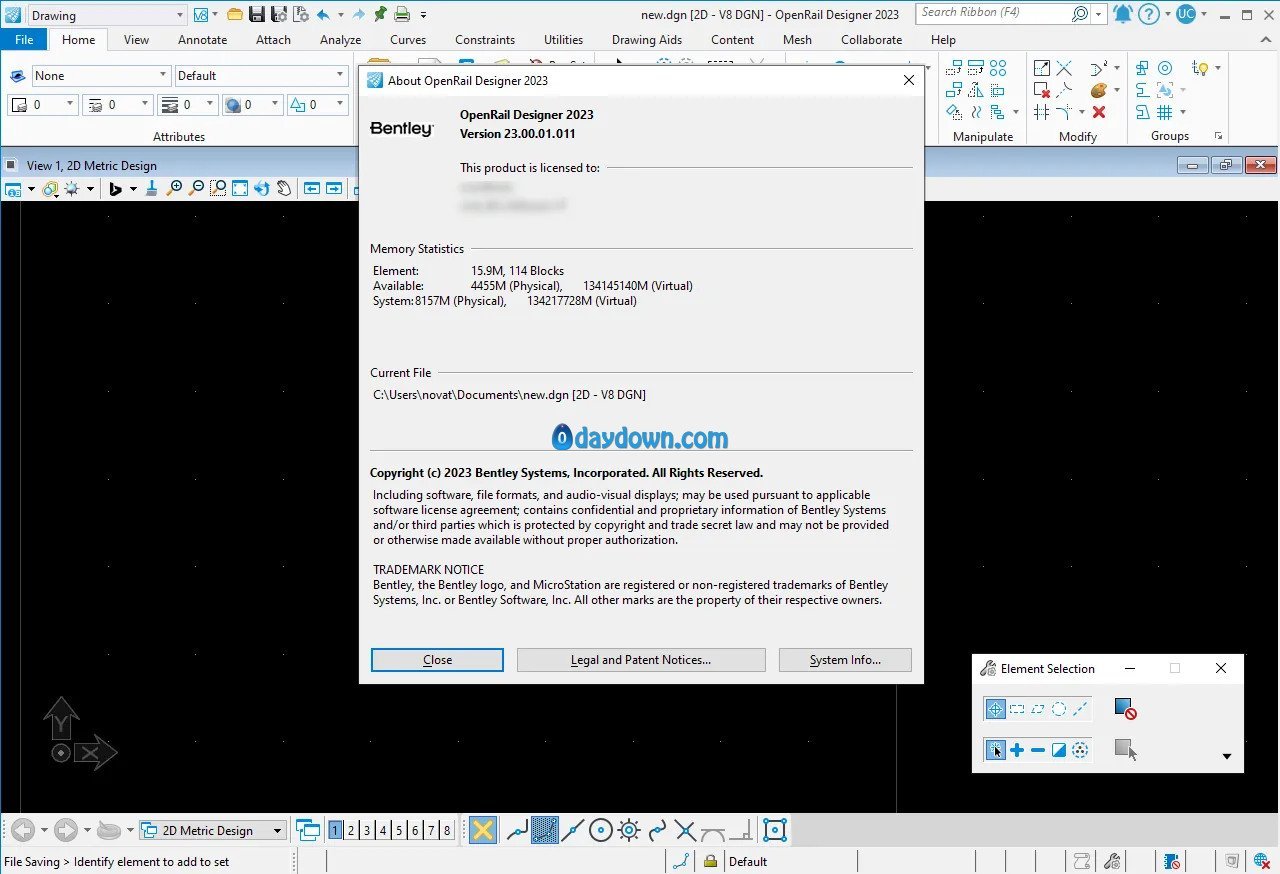1280x874 pixels.
Task: Select the Array tool with four circles
Action: click(998, 68)
